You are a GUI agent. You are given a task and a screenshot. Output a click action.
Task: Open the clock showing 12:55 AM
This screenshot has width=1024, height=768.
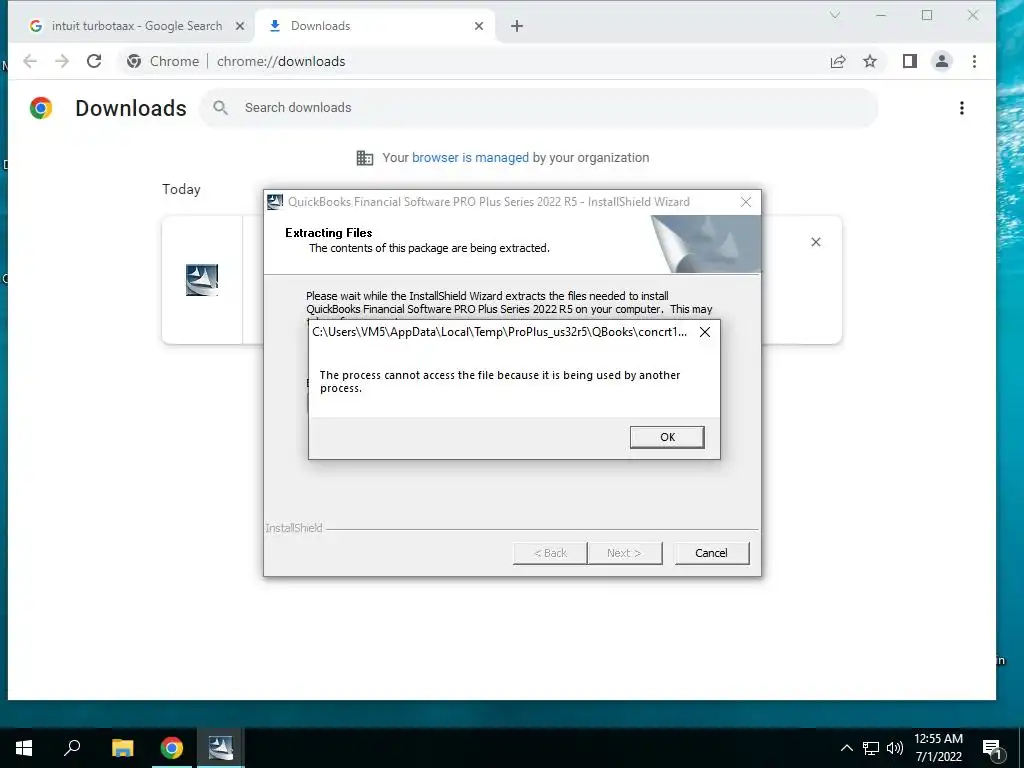pyautogui.click(x=938, y=748)
